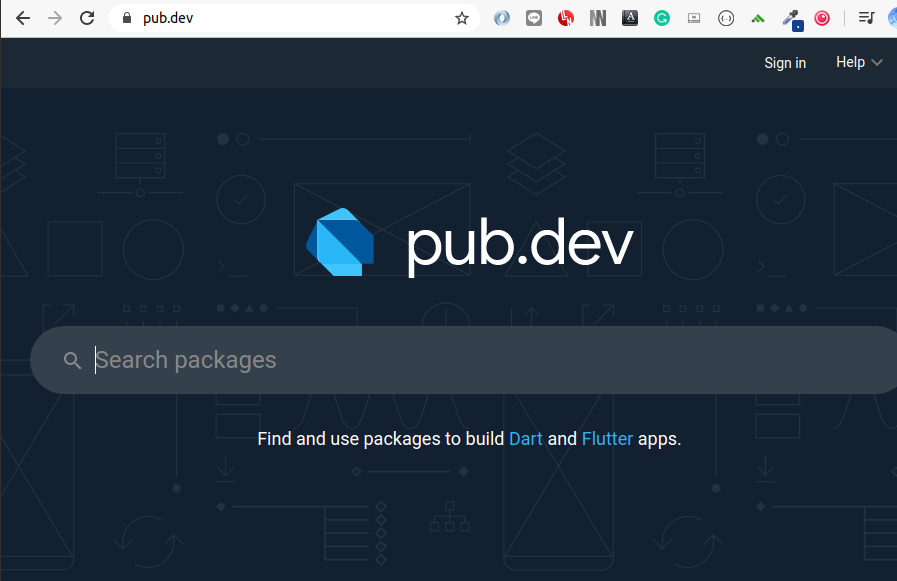The height and width of the screenshot is (581, 897).
Task: Click the red record circle extension icon
Action: point(822,18)
